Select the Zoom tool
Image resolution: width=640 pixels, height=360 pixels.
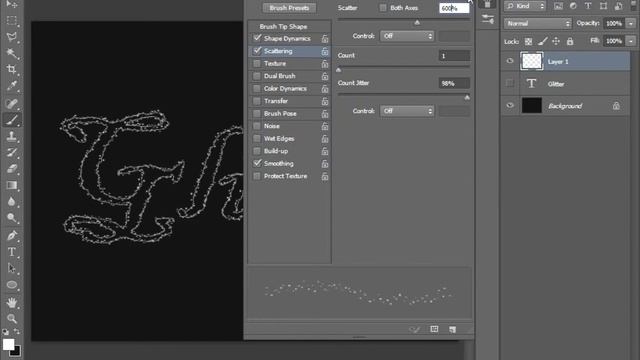coord(12,318)
